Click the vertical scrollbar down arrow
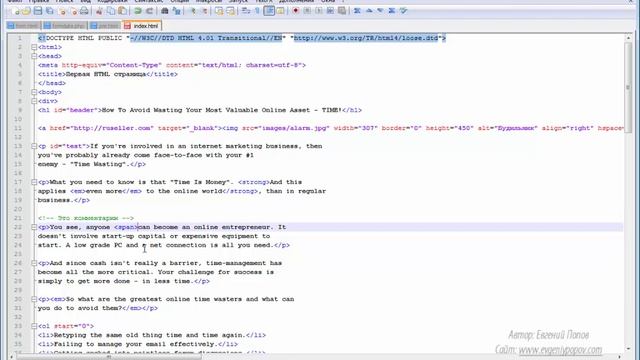This screenshot has height=360, width=640. (x=628, y=349)
